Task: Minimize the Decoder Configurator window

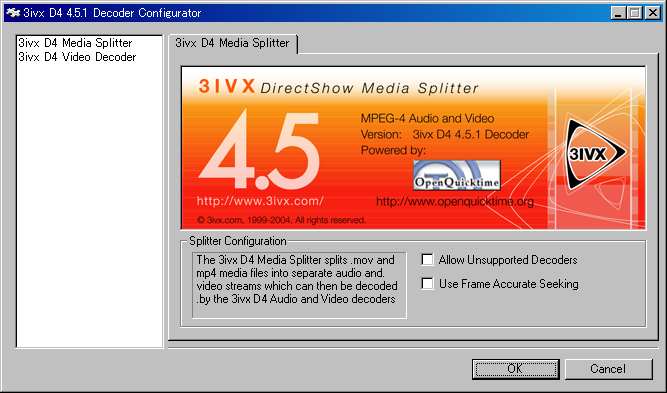Action: click(619, 13)
